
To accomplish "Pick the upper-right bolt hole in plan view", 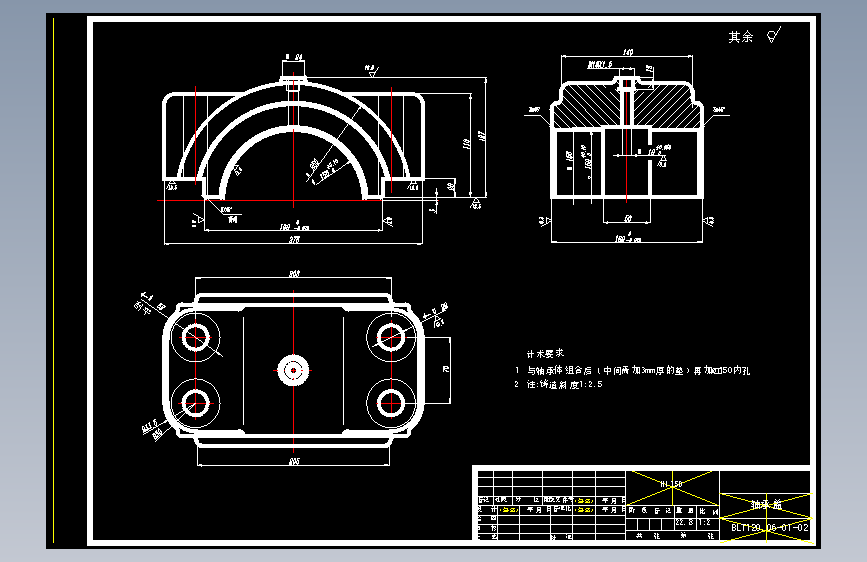I will coord(391,337).
